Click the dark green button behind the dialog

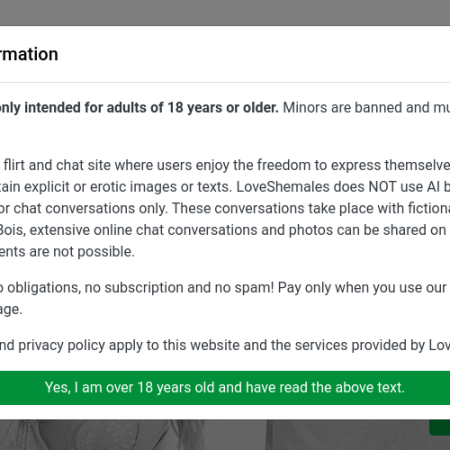439,427
